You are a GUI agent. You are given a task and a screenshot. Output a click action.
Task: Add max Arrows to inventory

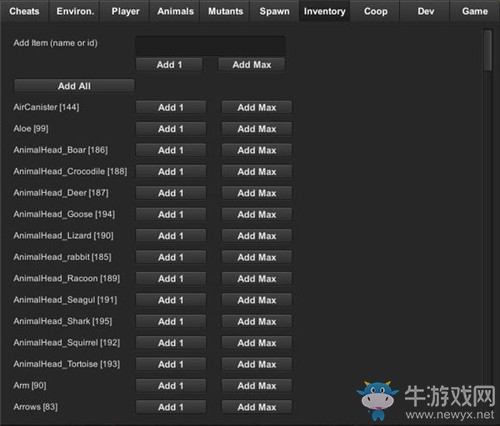pos(257,407)
